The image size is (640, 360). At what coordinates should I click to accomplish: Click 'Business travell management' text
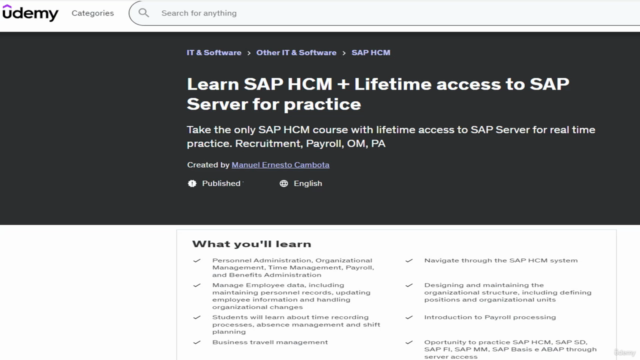click(x=270, y=342)
